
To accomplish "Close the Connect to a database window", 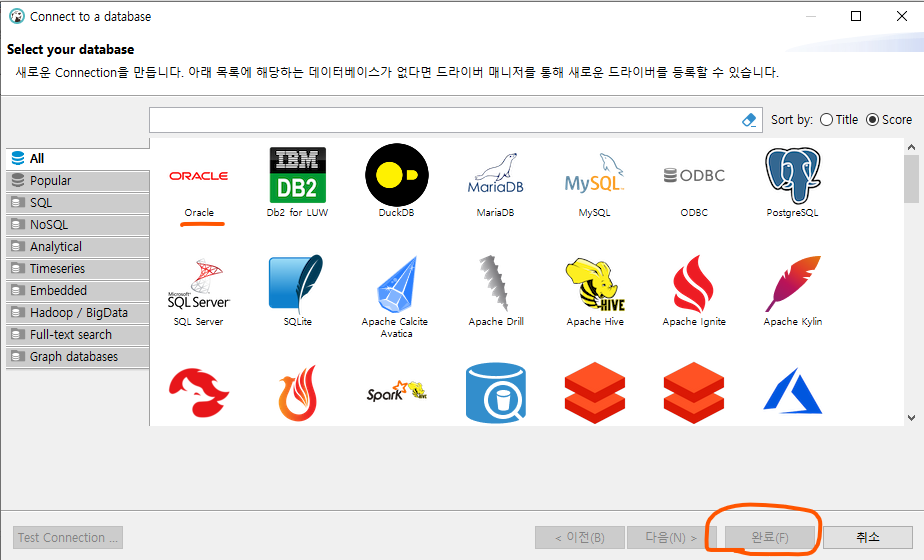I will (902, 17).
